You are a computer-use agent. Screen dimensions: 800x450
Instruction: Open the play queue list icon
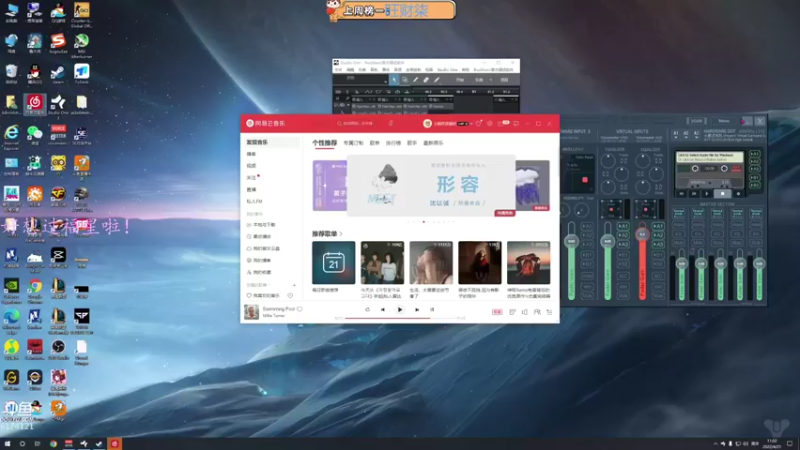click(x=549, y=312)
